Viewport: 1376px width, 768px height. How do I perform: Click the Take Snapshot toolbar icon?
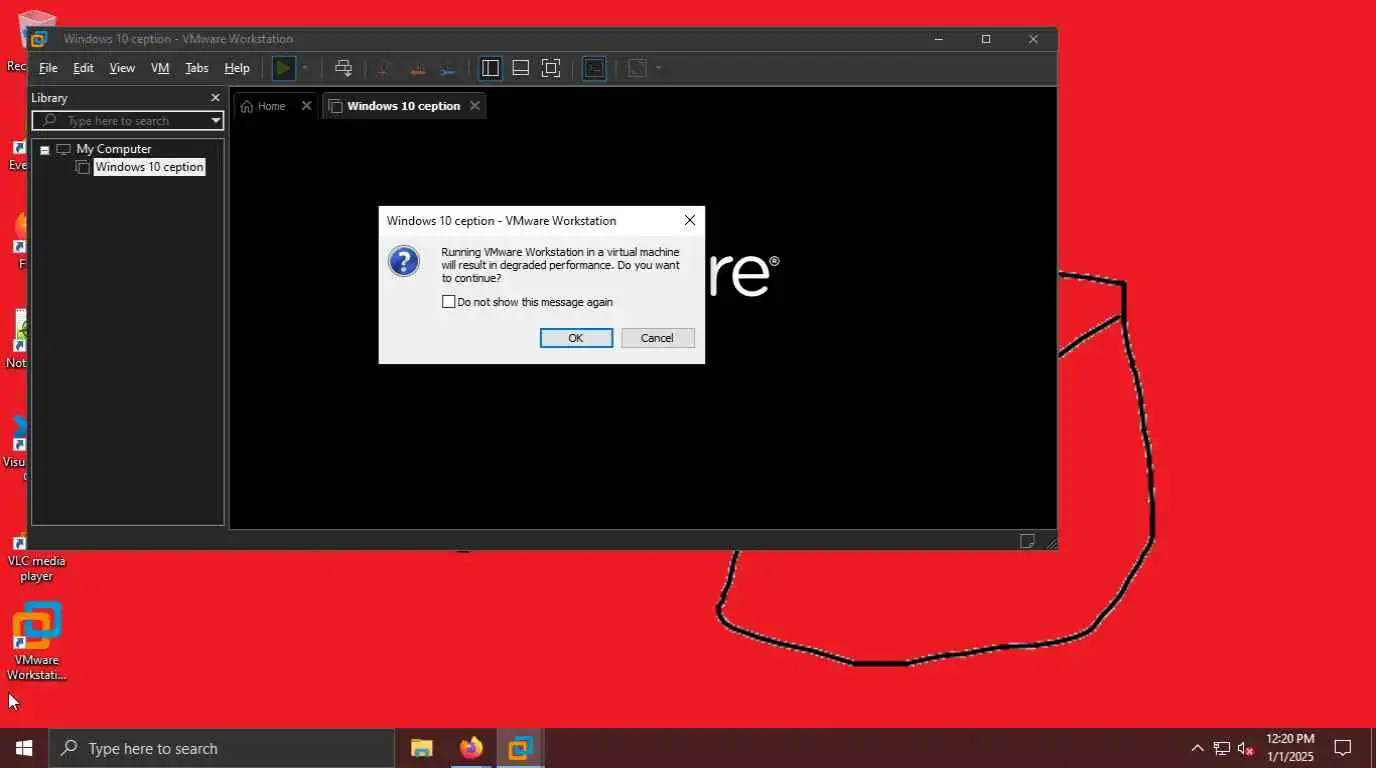[x=386, y=68]
